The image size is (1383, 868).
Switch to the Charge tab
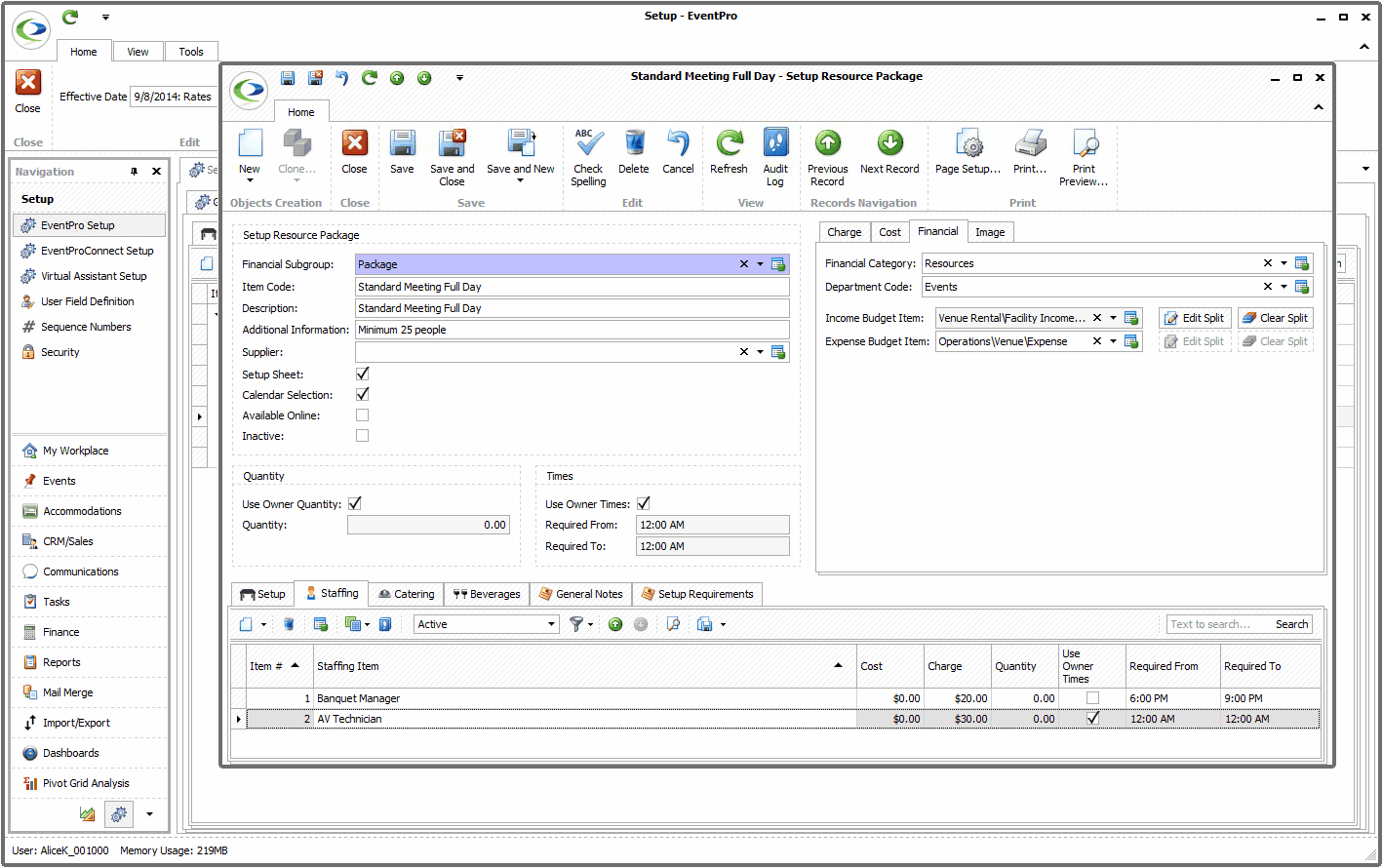[844, 232]
